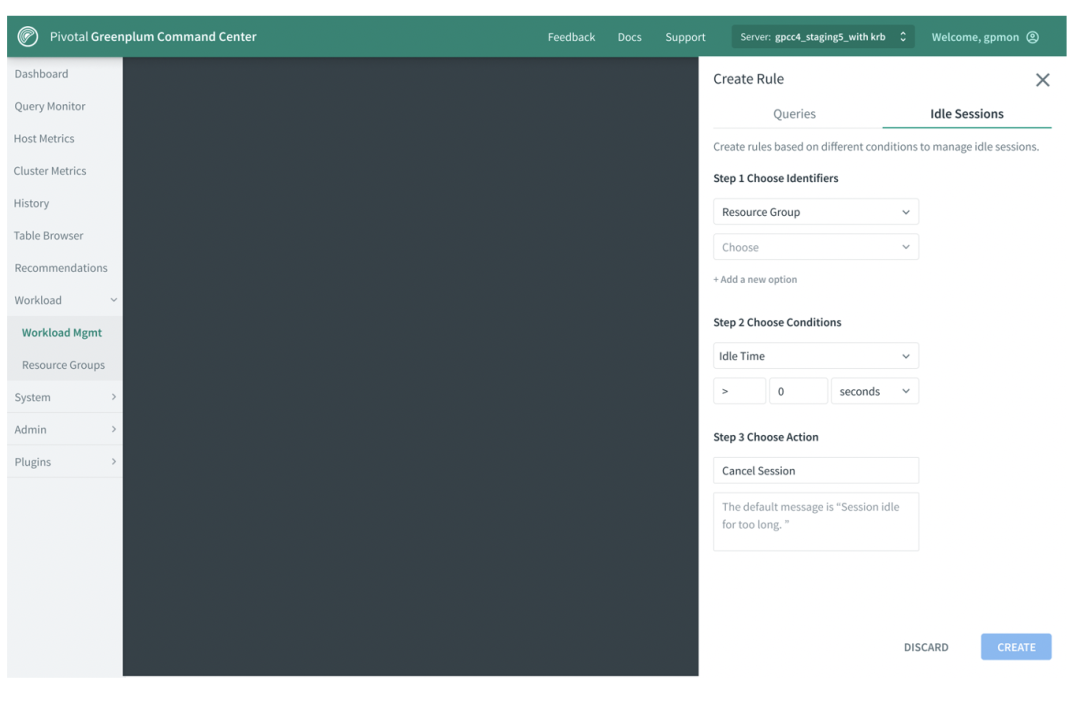
Task: Click Add a new option
Action: tap(755, 280)
